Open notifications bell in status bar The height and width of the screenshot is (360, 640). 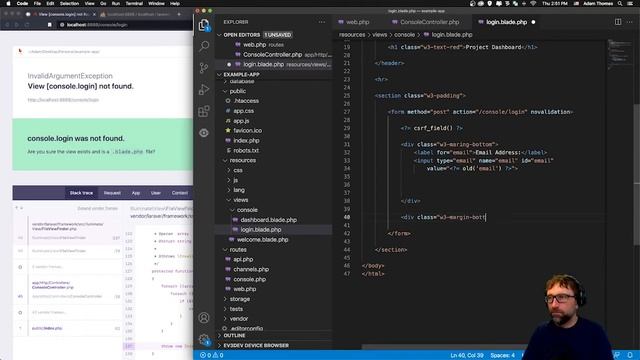630,356
